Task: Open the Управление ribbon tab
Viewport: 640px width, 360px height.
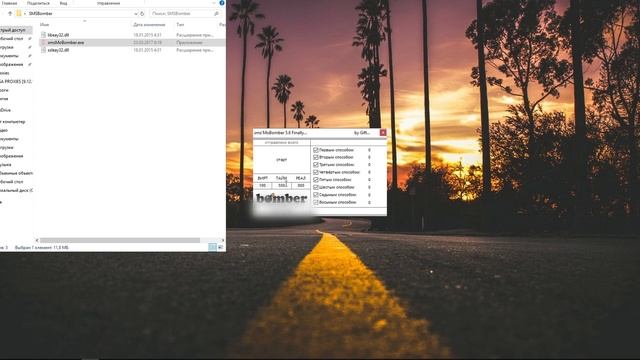Action: coord(109,3)
